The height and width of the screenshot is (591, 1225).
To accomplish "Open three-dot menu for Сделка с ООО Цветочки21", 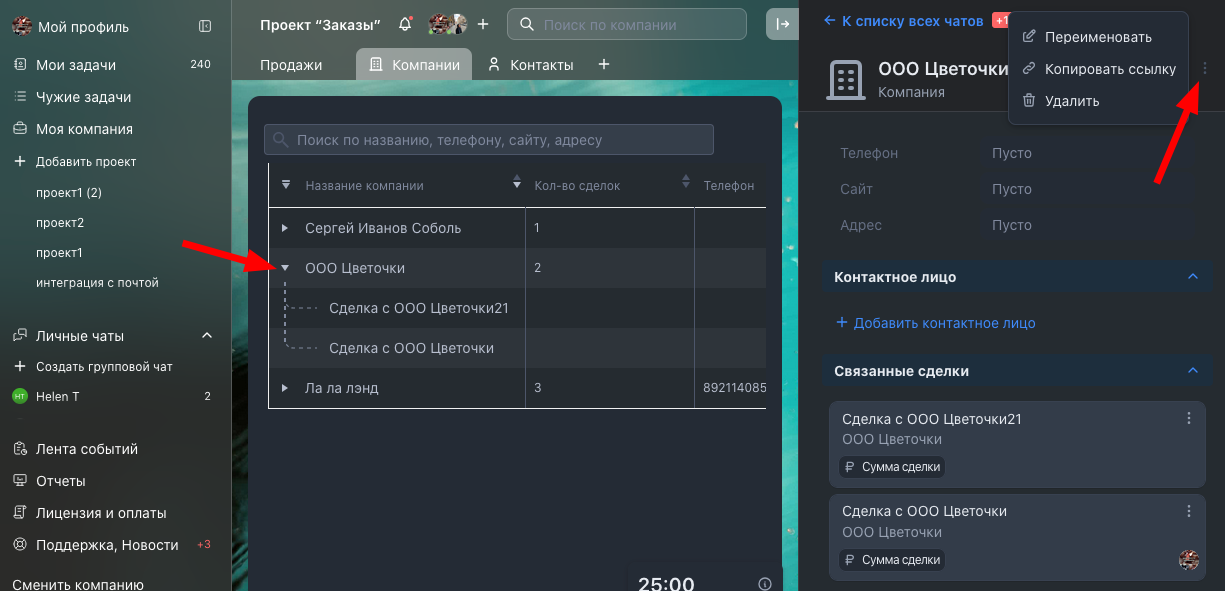I will click(1189, 419).
